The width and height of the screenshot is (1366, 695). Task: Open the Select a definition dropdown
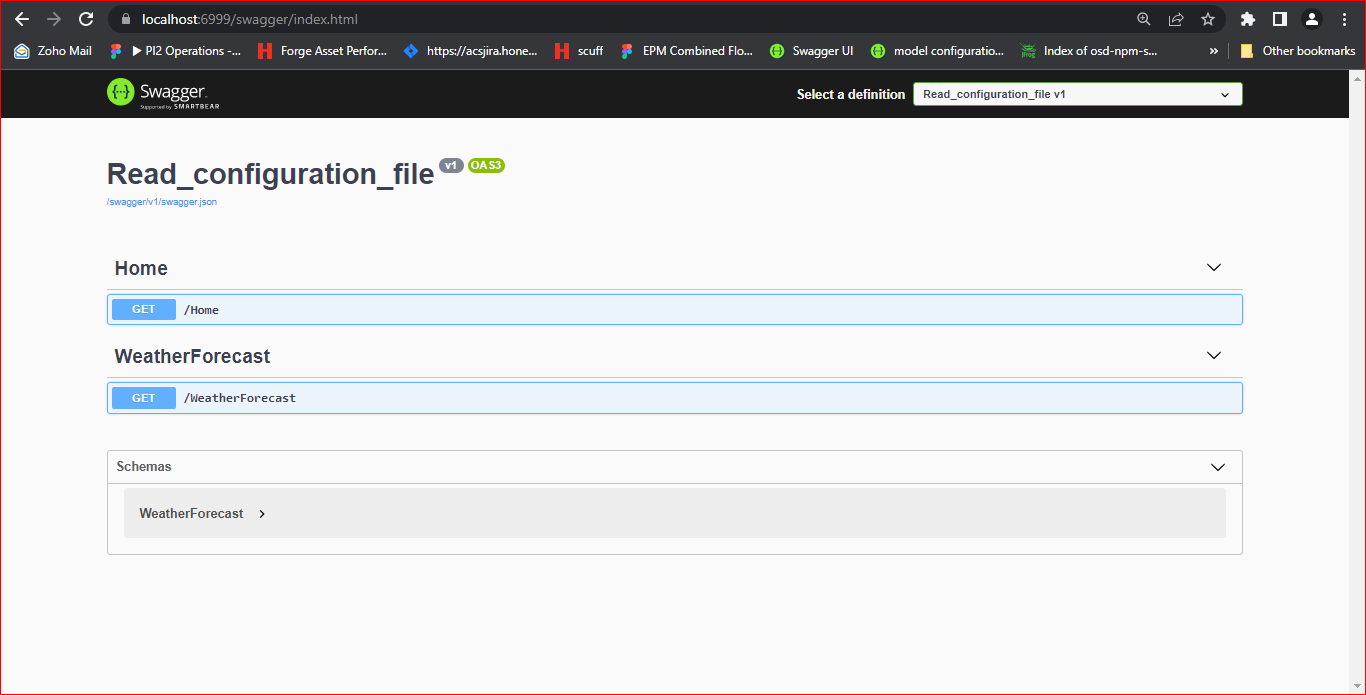(1077, 93)
